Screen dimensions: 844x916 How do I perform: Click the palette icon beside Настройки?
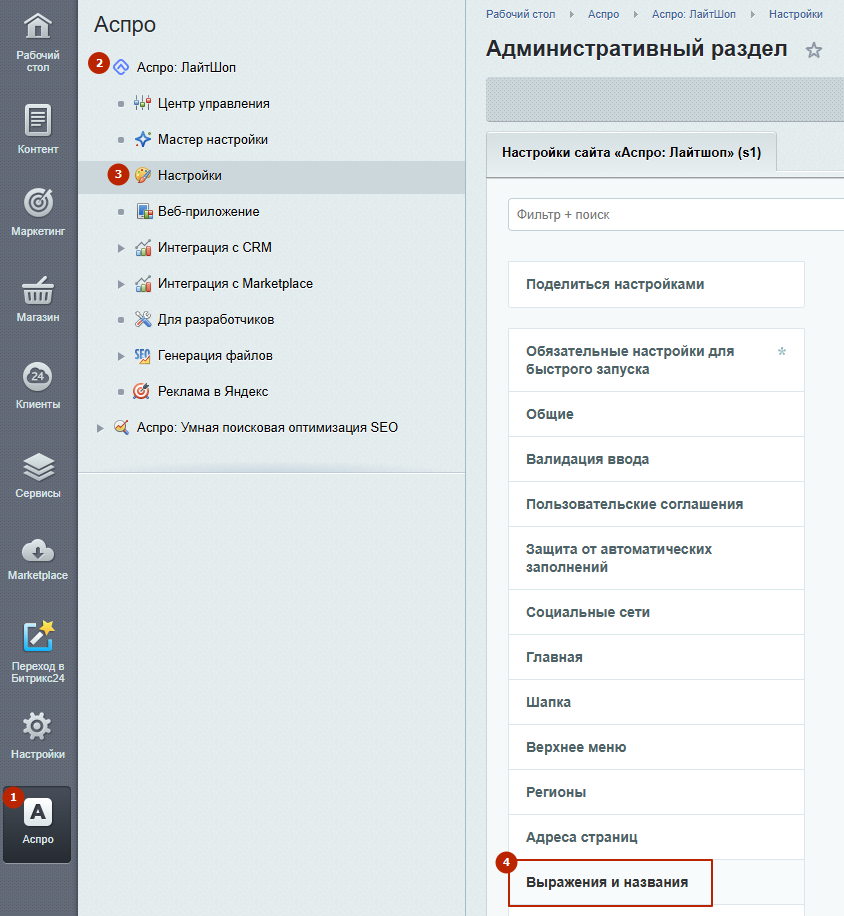click(x=143, y=175)
